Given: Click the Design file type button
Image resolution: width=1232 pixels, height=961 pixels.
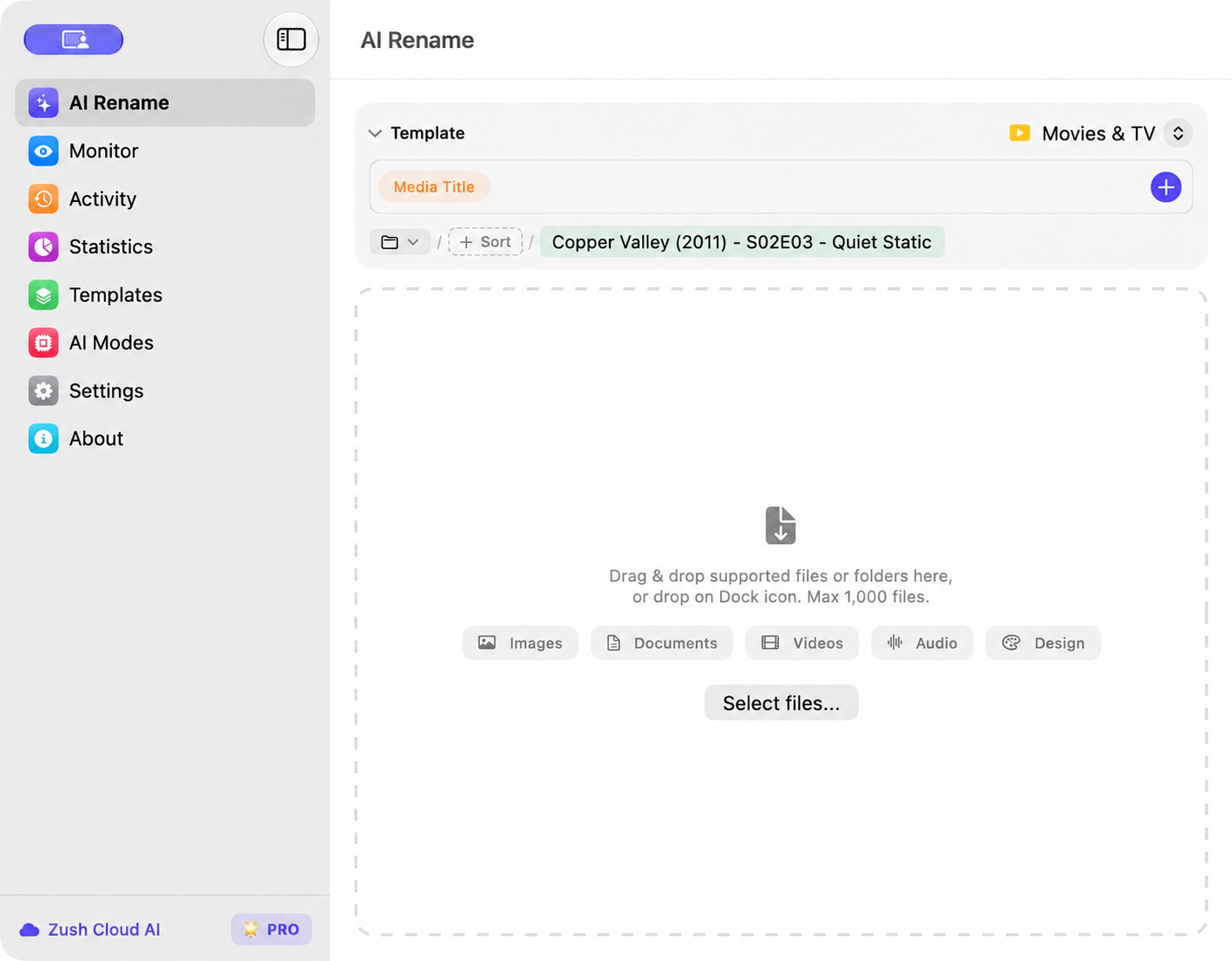Looking at the screenshot, I should [x=1043, y=643].
